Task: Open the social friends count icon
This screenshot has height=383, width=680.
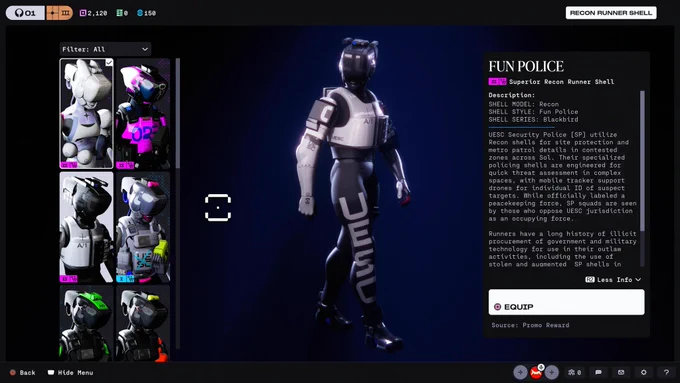Action: [575, 372]
